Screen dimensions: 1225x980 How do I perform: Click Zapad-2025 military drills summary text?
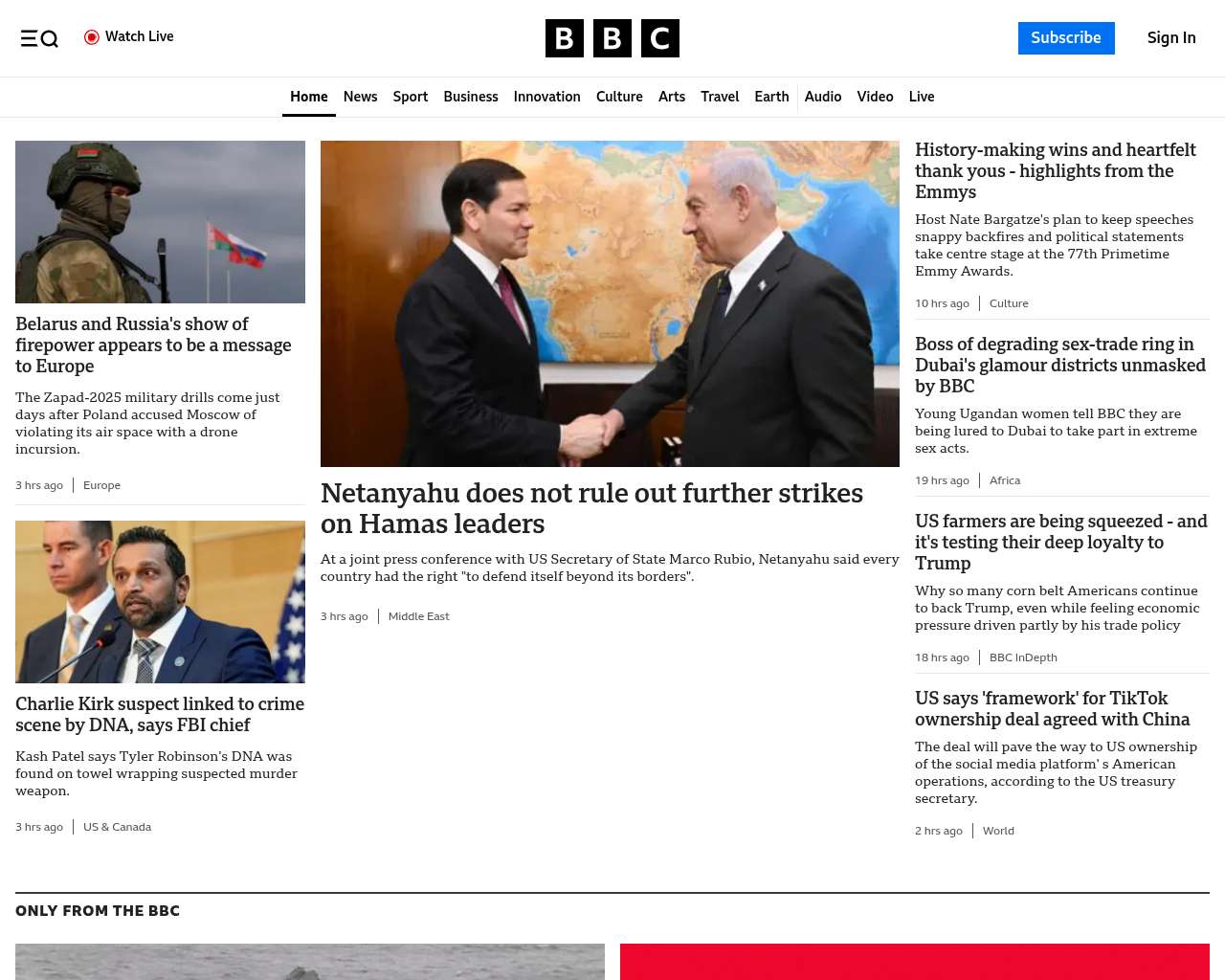tap(148, 423)
